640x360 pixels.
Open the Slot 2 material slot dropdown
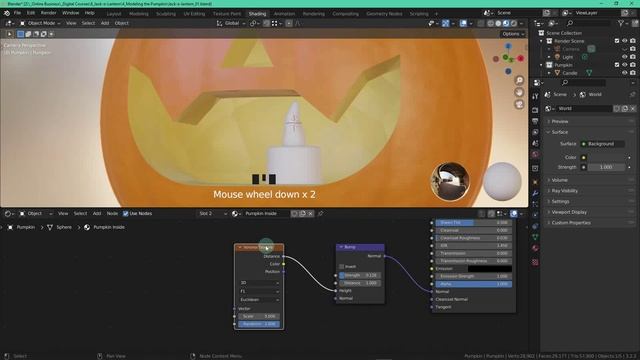(212, 213)
